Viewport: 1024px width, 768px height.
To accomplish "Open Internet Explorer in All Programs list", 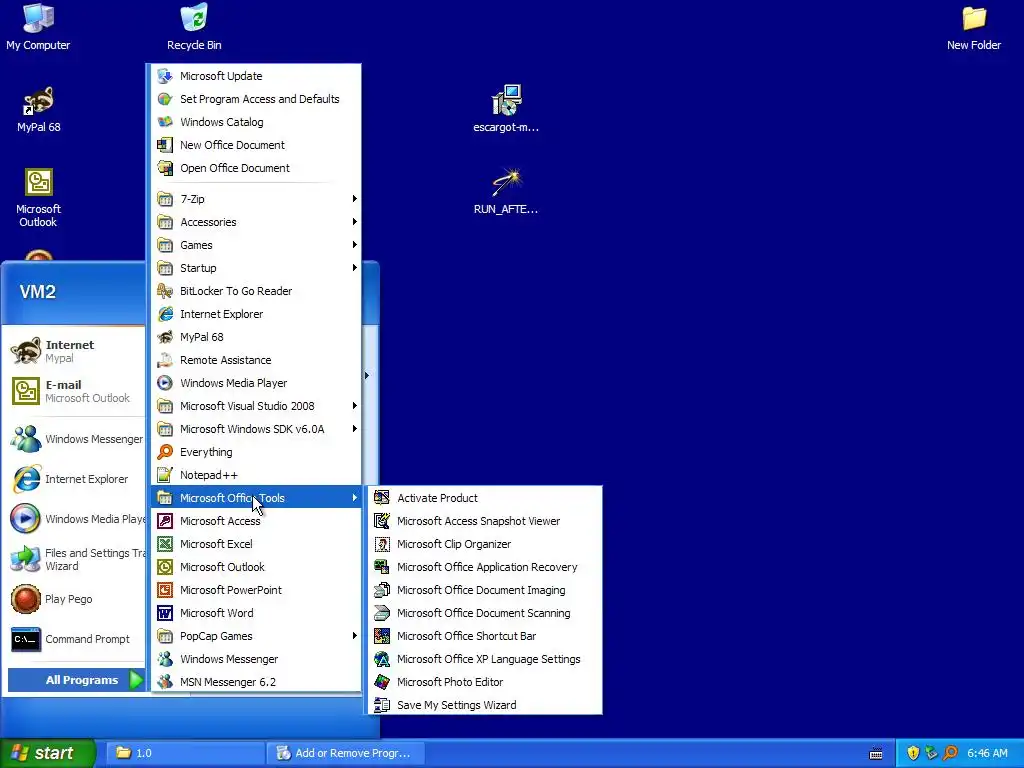I will 256,313.
